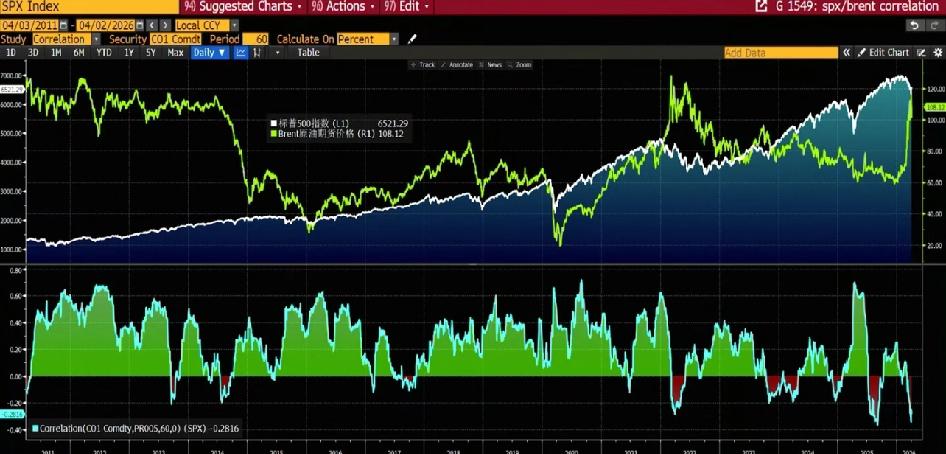Open the end date calendar picker
Screen dimensions: 946x454
[140, 25]
